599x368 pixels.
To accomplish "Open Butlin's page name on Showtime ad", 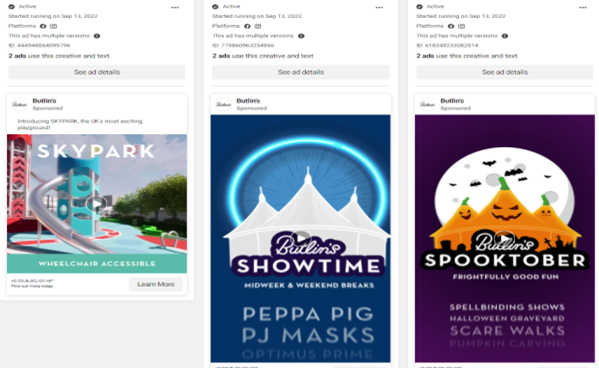I will [x=248, y=101].
